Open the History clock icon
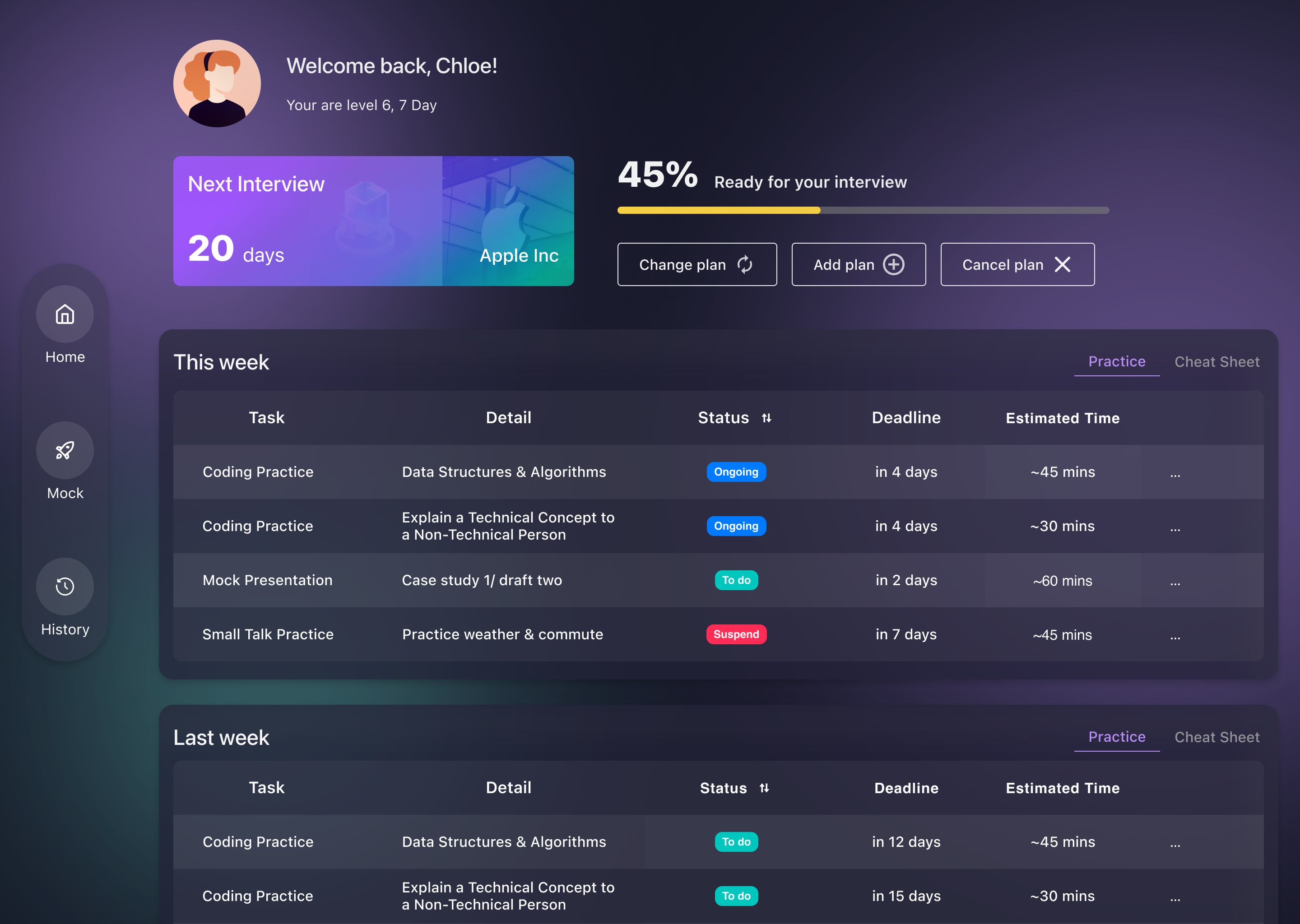 pos(65,587)
